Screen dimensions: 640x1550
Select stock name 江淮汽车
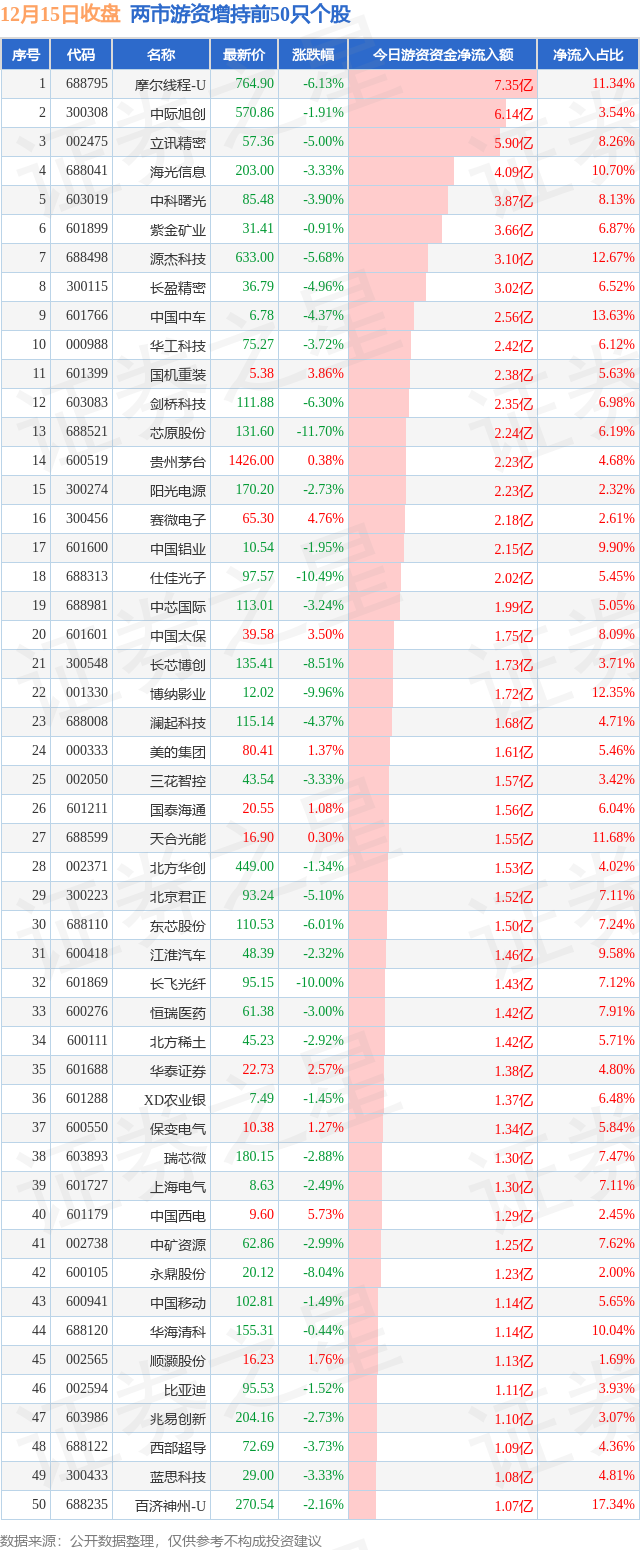point(178,954)
